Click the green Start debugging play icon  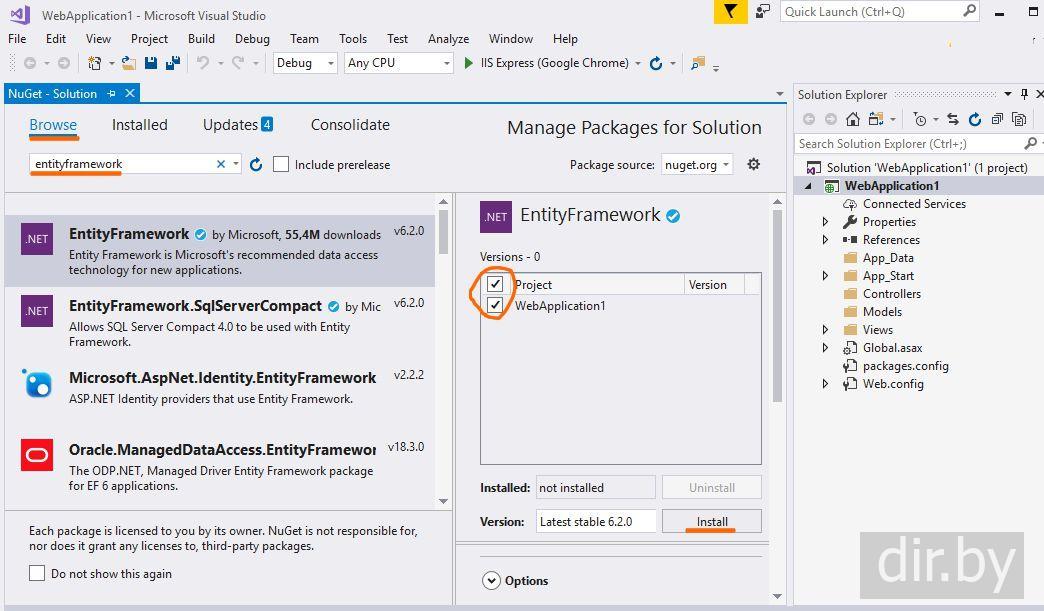pyautogui.click(x=469, y=63)
